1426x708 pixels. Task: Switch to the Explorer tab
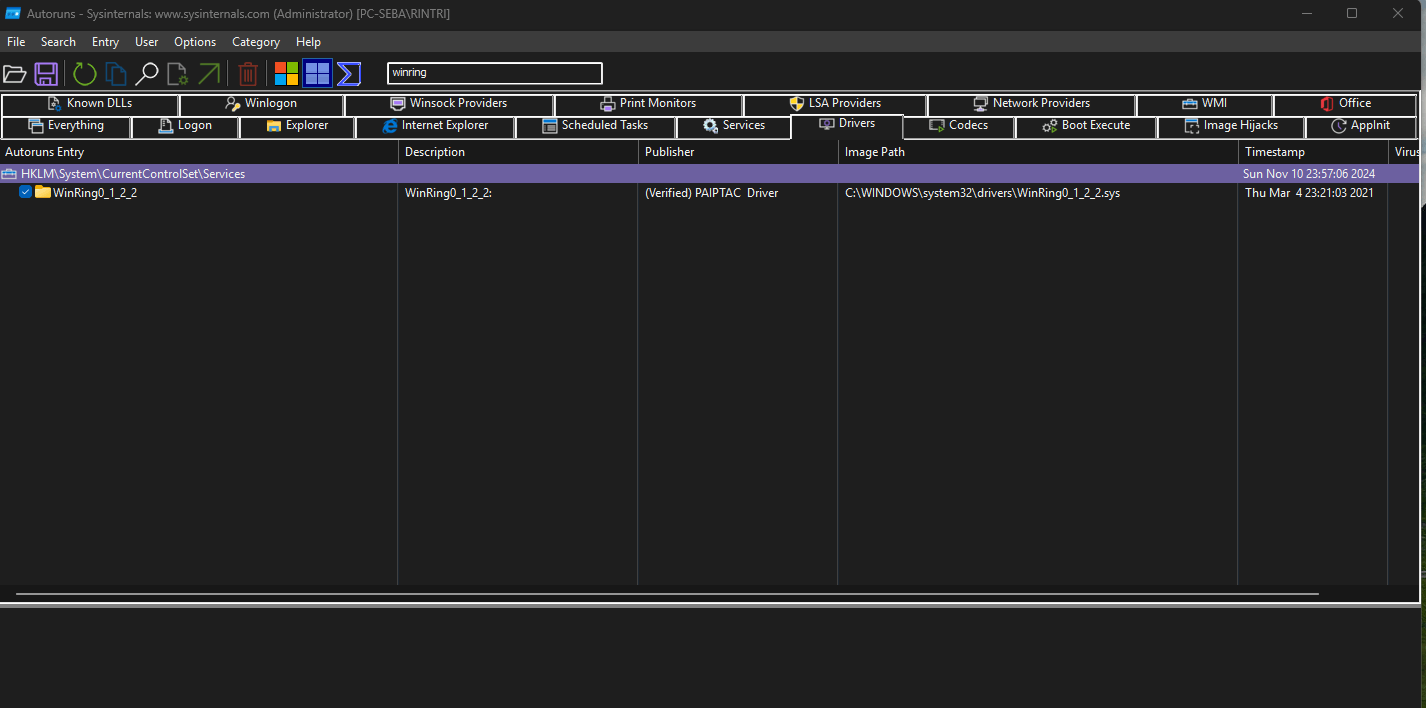[297, 126]
